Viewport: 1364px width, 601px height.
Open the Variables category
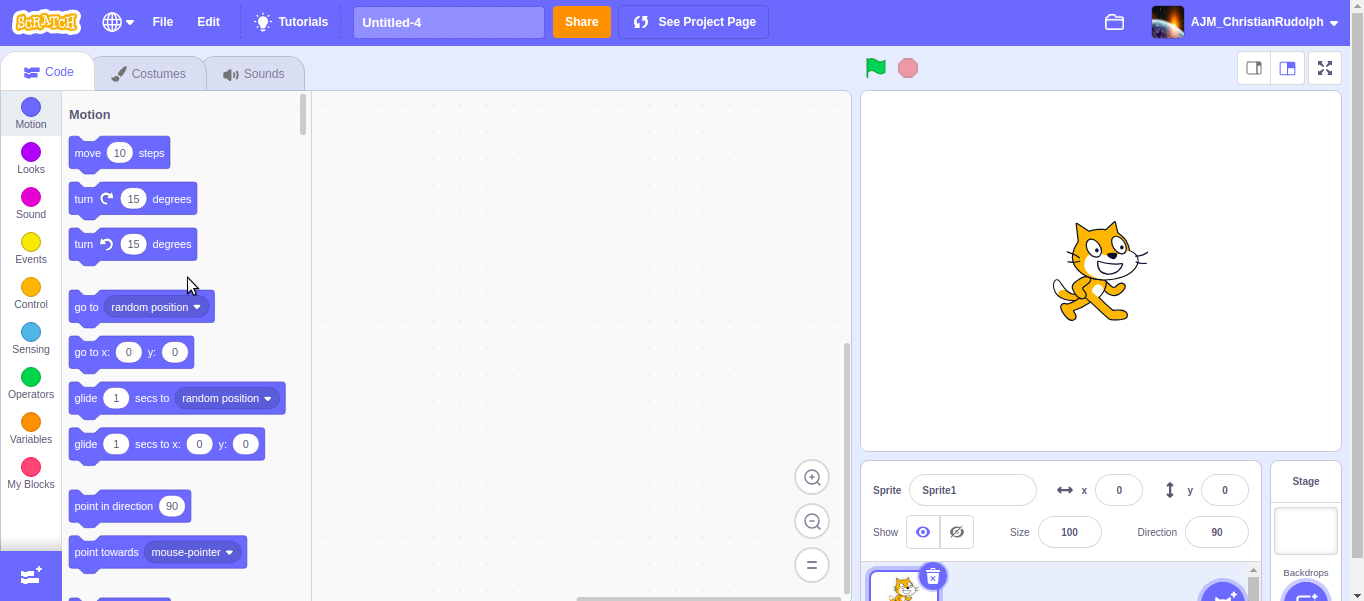click(x=30, y=428)
